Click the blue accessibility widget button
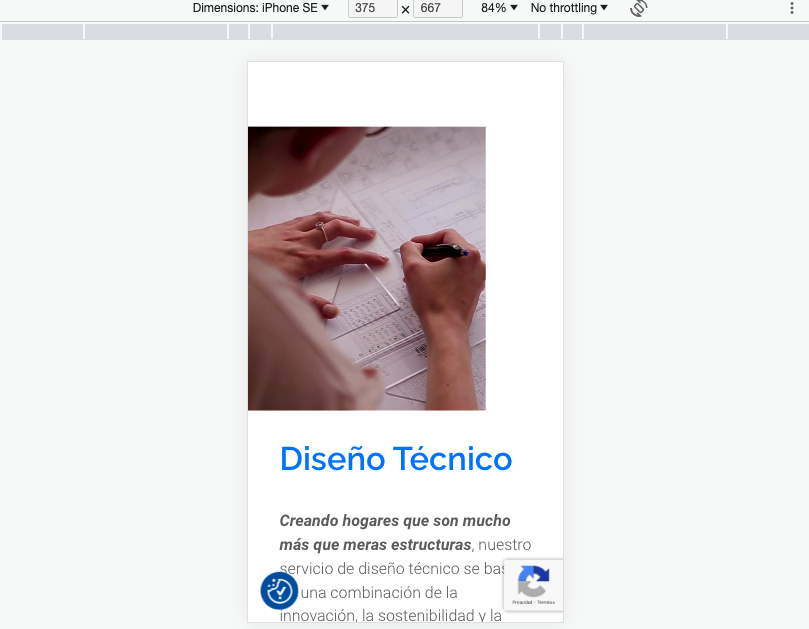 click(279, 590)
